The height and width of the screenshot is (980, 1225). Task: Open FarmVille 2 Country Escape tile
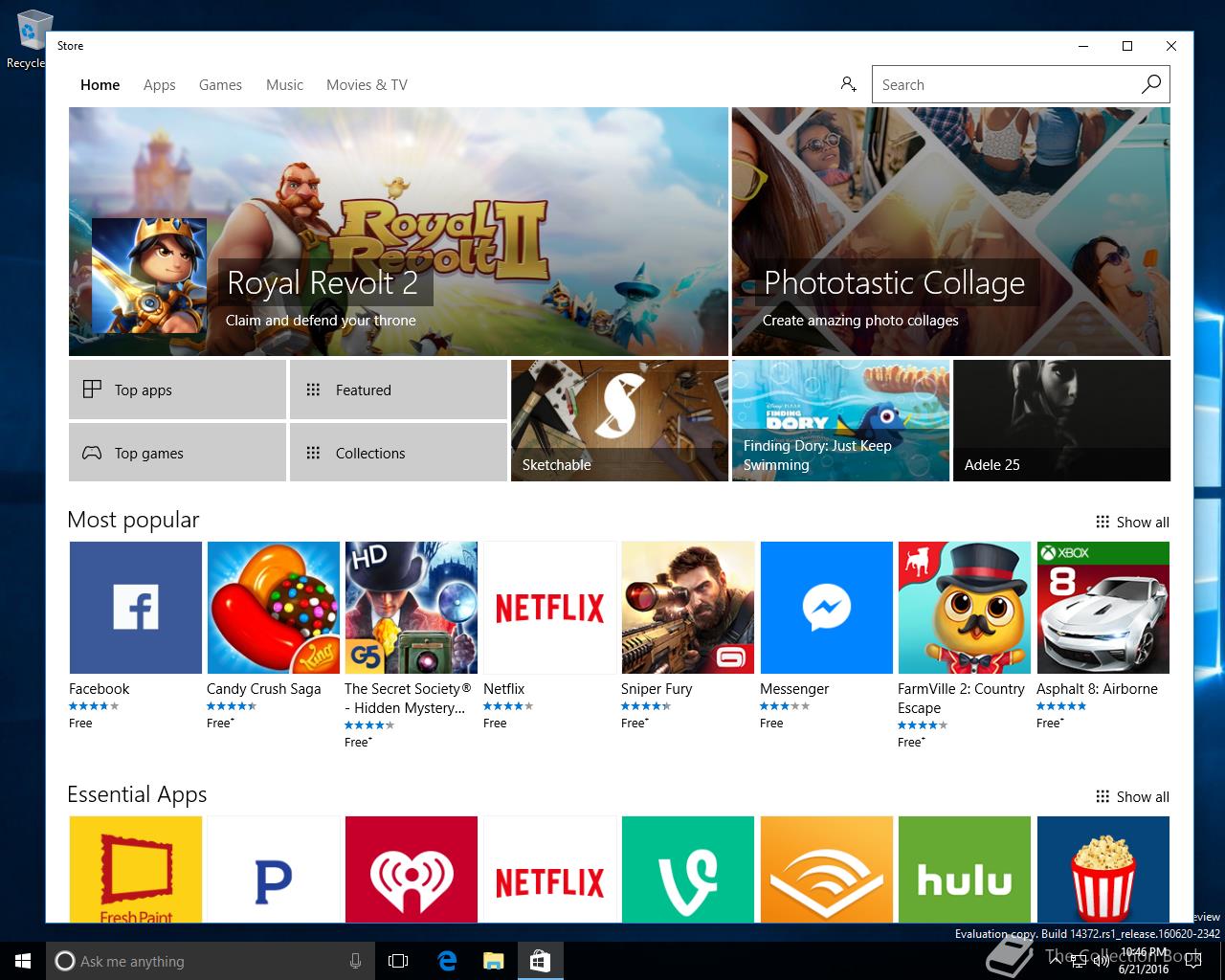[x=964, y=608]
